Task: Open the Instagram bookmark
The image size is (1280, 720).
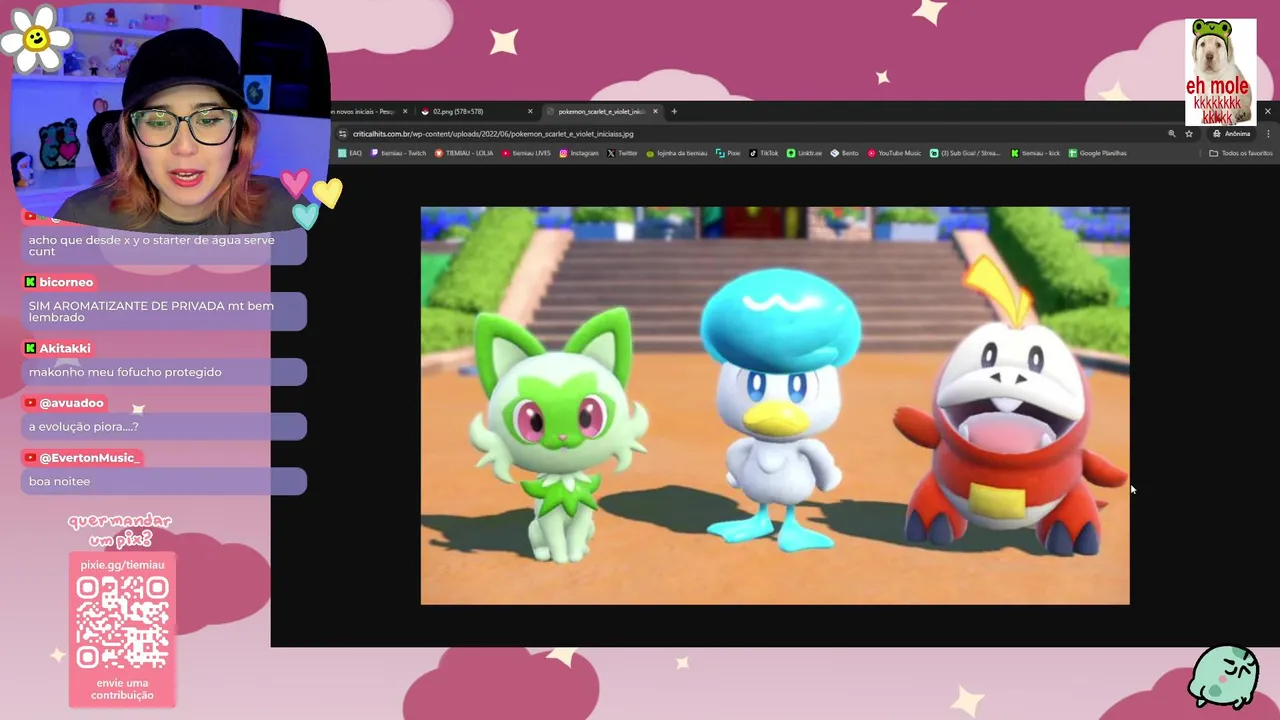Action: [579, 153]
